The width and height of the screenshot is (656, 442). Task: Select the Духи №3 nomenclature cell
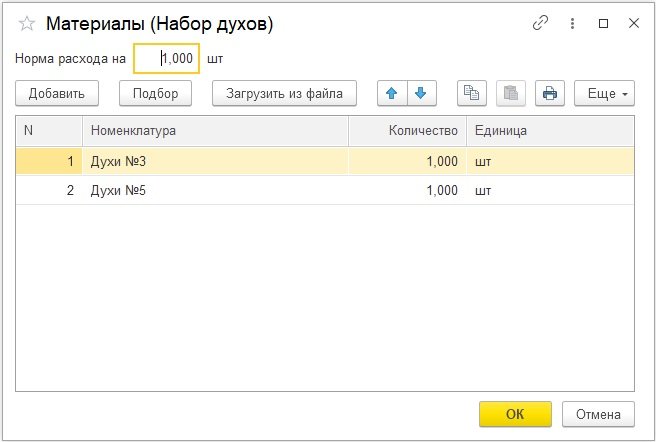(215, 161)
